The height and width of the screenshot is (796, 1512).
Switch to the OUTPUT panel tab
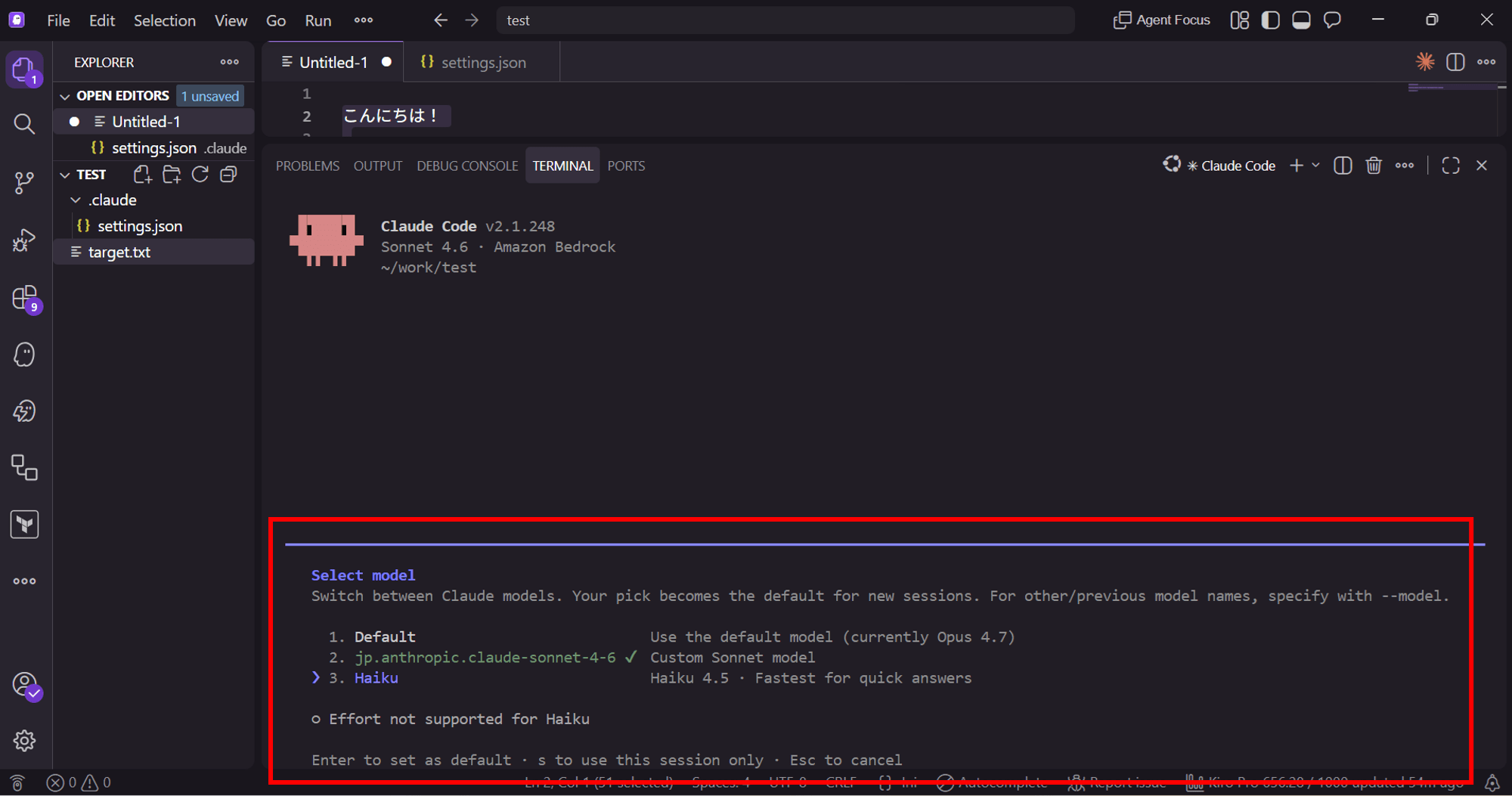pyautogui.click(x=378, y=166)
